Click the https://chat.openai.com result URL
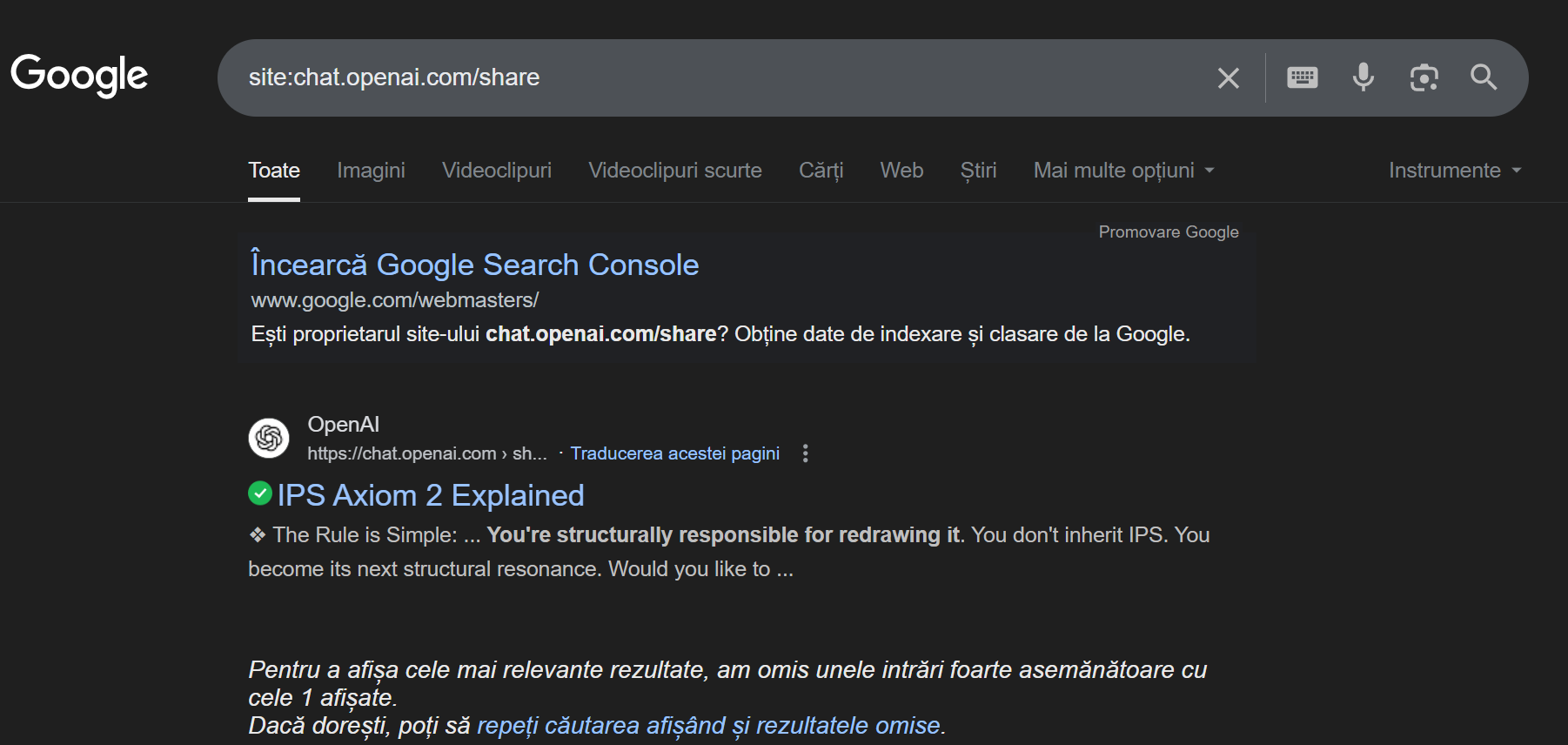The image size is (1568, 745). tap(427, 453)
